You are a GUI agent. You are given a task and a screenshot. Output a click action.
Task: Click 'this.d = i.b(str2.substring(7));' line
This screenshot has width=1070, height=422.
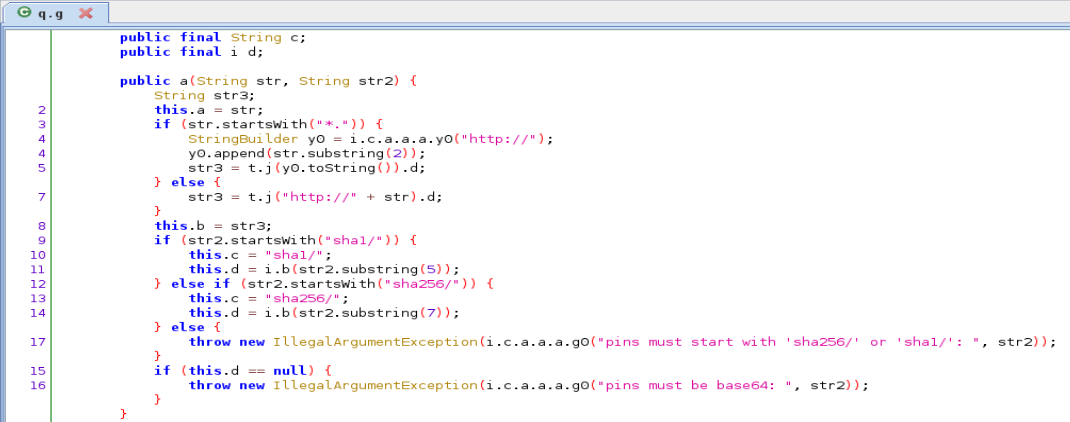tap(323, 313)
